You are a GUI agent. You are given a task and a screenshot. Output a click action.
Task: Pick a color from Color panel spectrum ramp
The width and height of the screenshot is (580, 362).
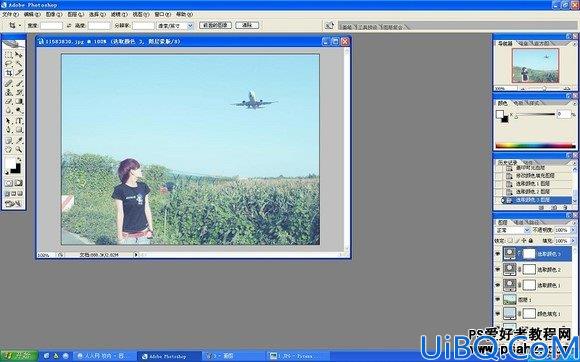[x=535, y=146]
